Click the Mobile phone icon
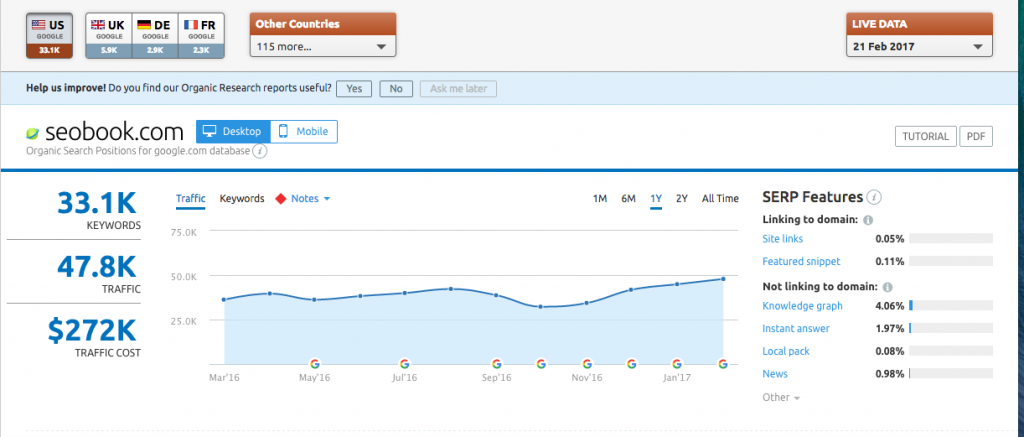The image size is (1024, 437). [283, 131]
